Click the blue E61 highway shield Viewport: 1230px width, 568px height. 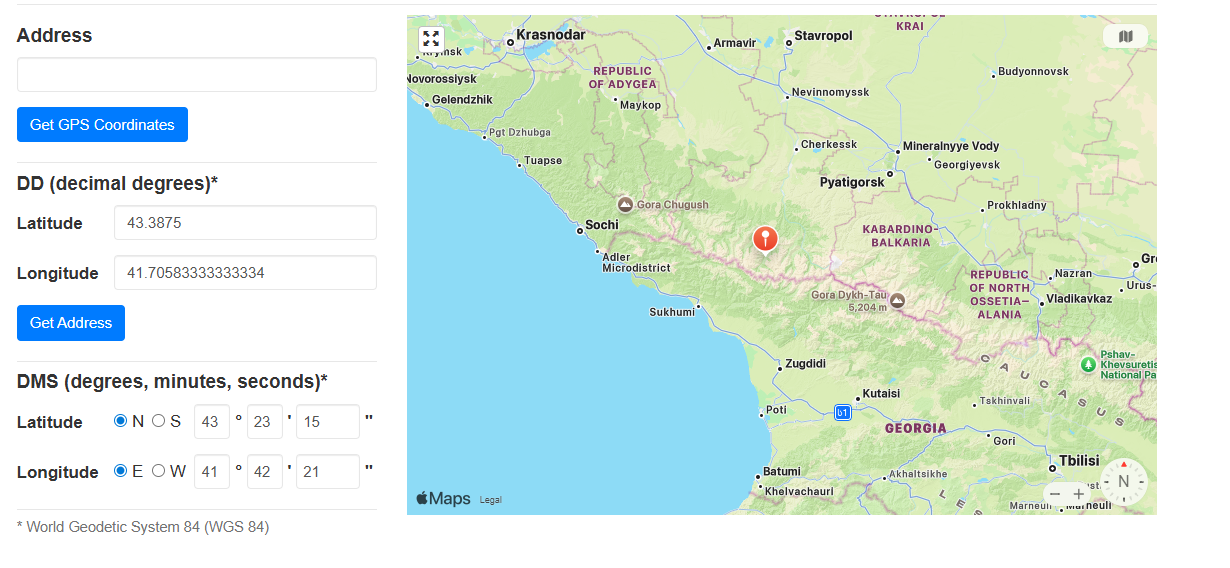(x=842, y=412)
